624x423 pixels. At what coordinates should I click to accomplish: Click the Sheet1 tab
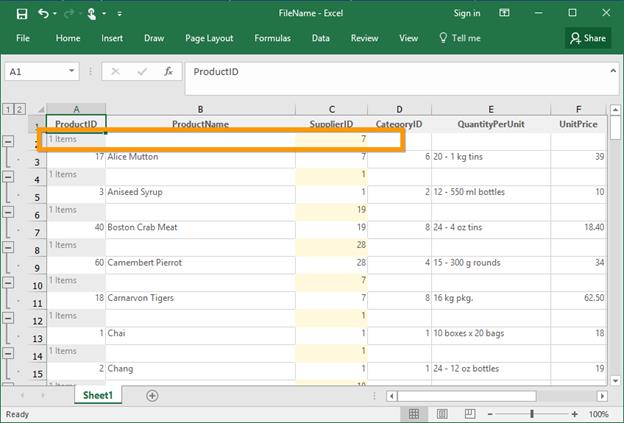98,395
